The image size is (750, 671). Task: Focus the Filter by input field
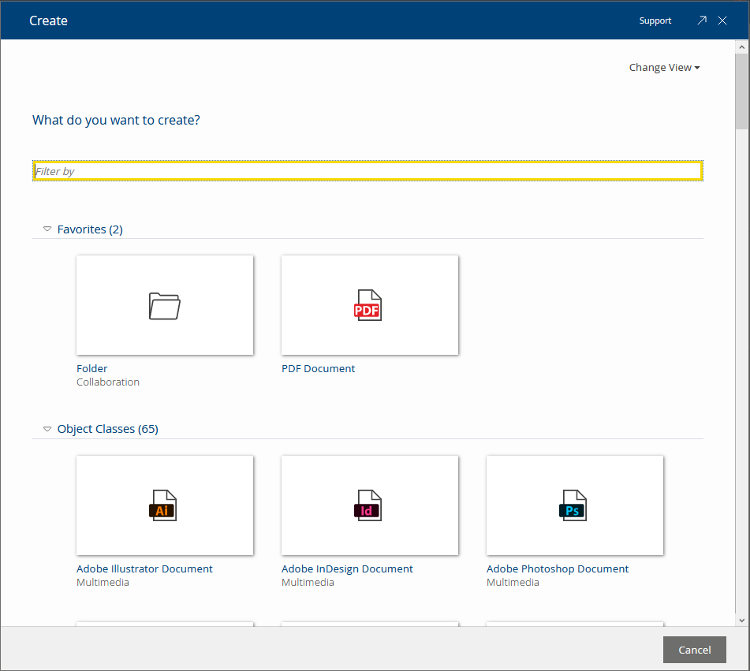point(367,171)
